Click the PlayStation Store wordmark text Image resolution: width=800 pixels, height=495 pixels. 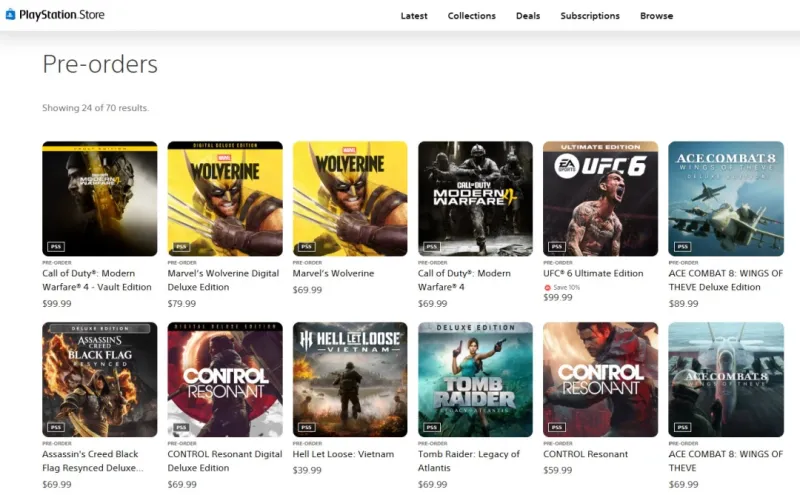pyautogui.click(x=62, y=15)
